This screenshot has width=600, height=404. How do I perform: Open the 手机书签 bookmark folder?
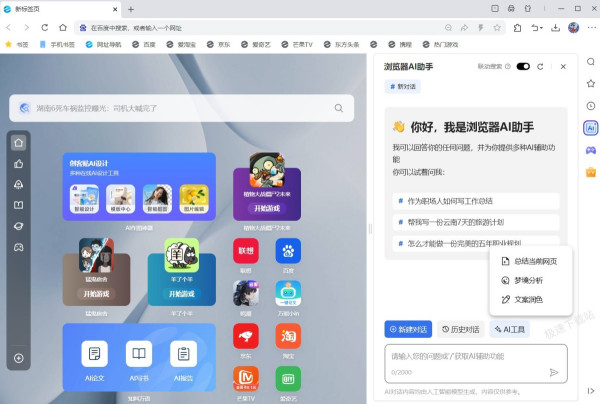tap(57, 44)
